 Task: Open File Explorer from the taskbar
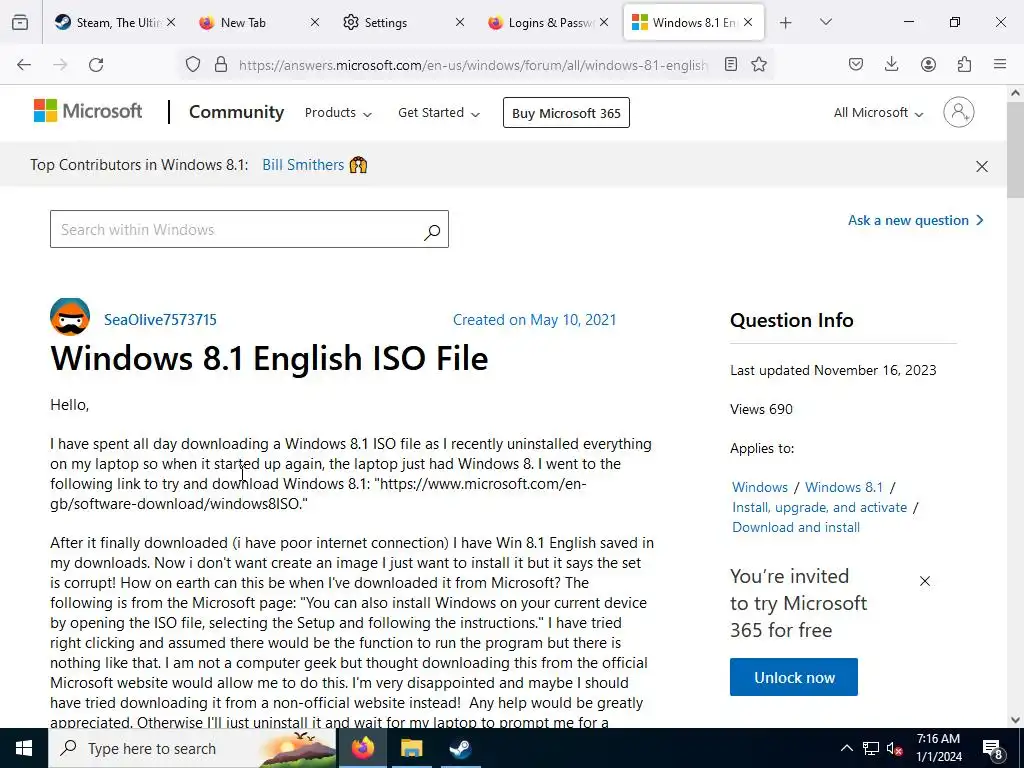click(411, 748)
